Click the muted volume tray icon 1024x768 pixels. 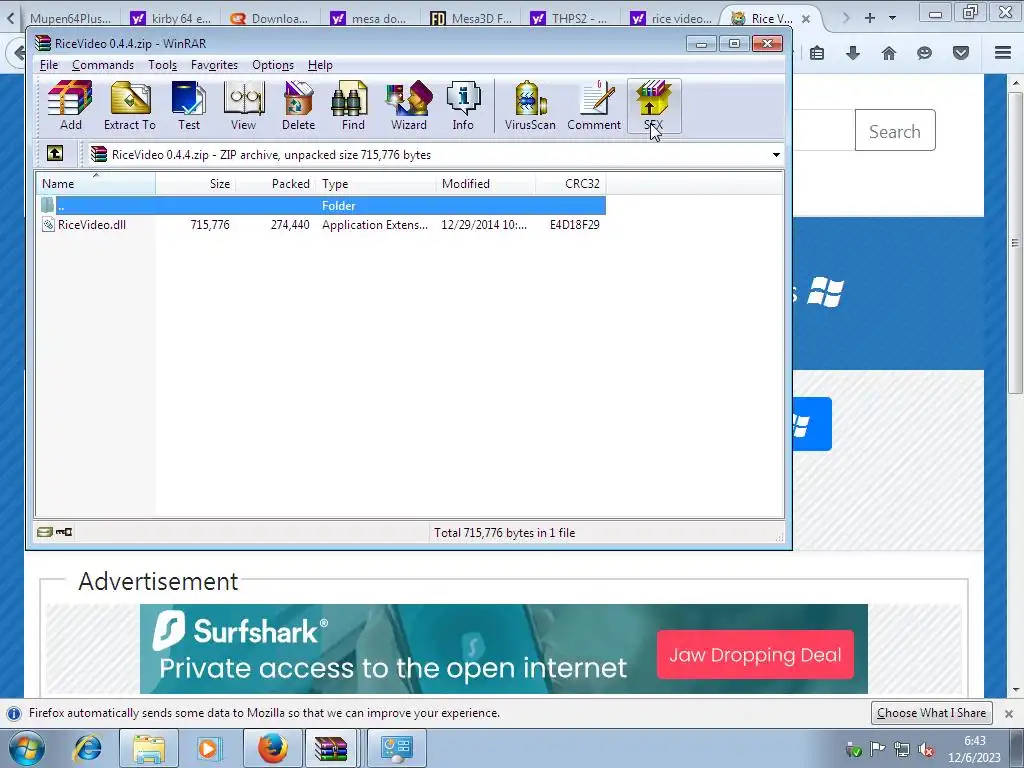click(x=925, y=749)
